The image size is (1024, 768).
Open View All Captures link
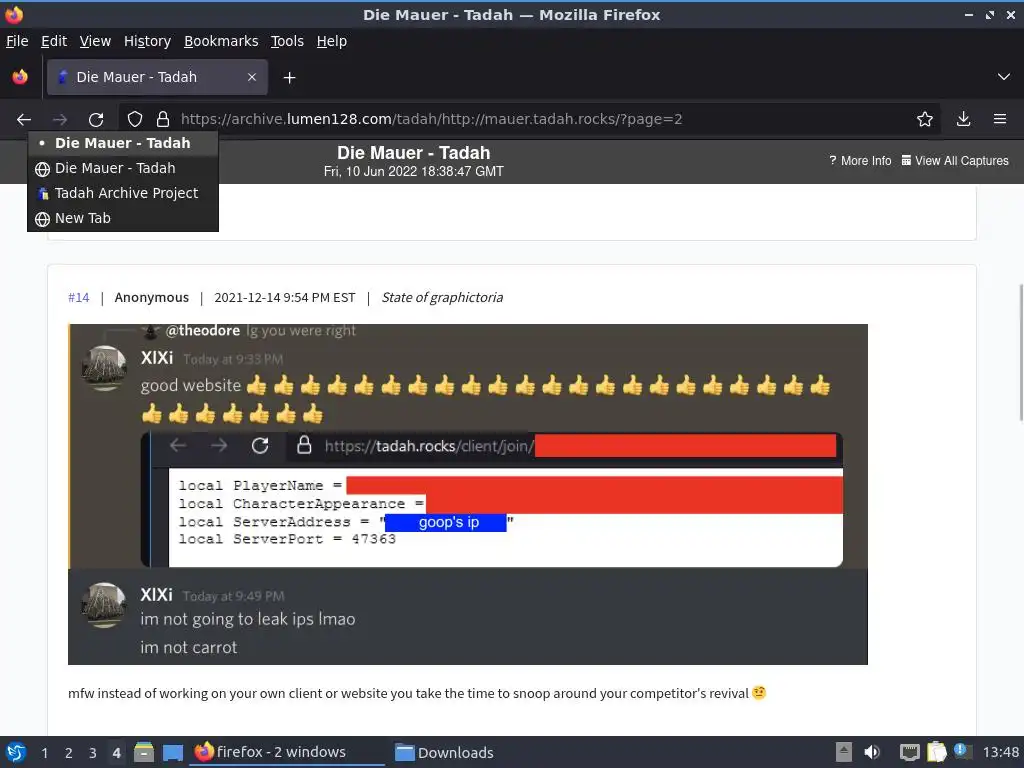tap(955, 161)
